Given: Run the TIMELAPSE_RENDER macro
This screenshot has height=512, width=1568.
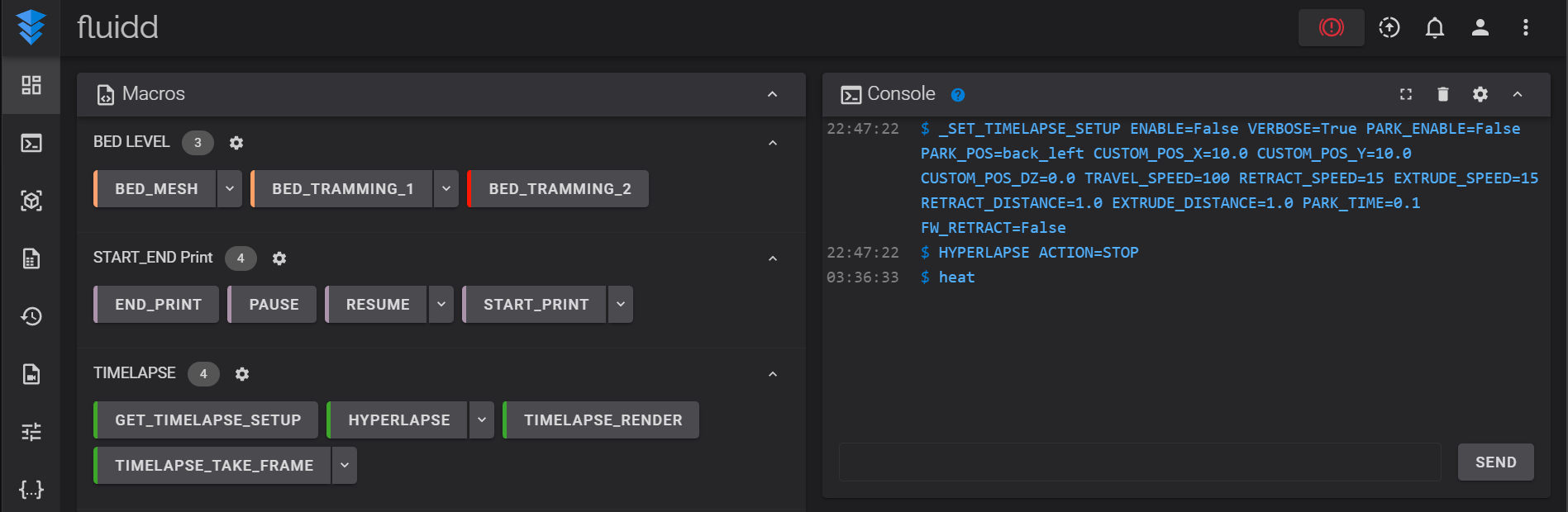Looking at the screenshot, I should [x=602, y=420].
